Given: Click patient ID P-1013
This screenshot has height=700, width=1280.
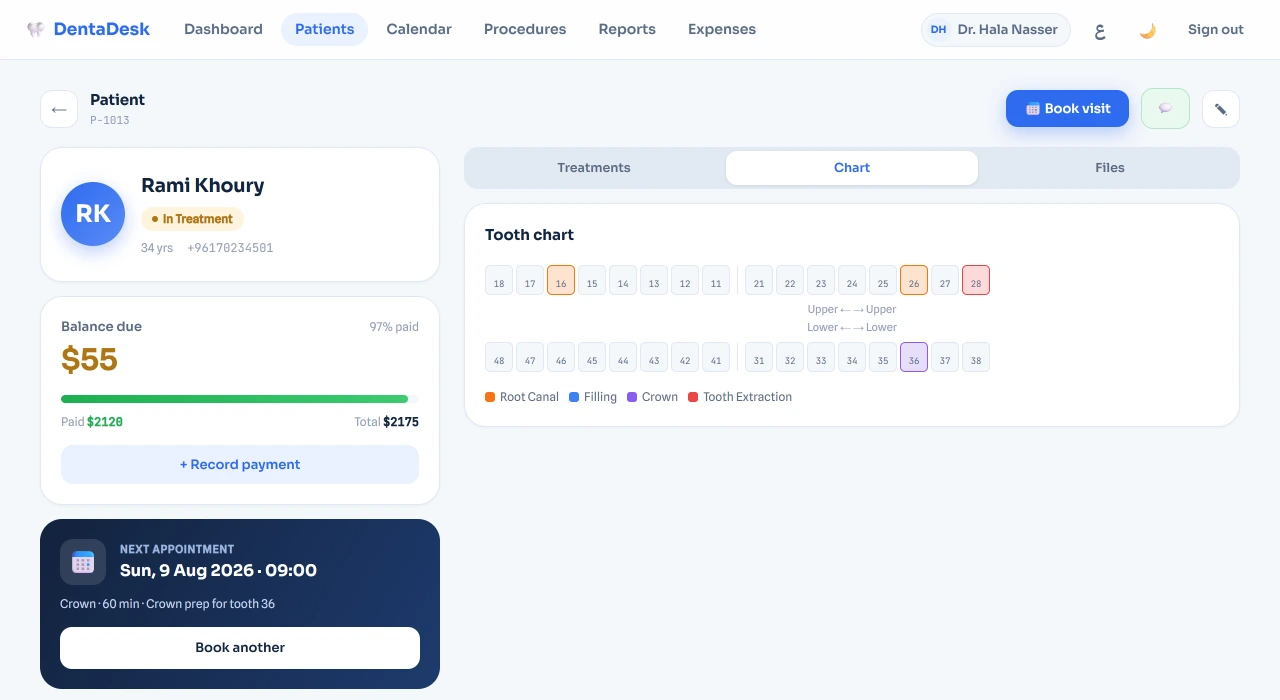Looking at the screenshot, I should pos(110,120).
